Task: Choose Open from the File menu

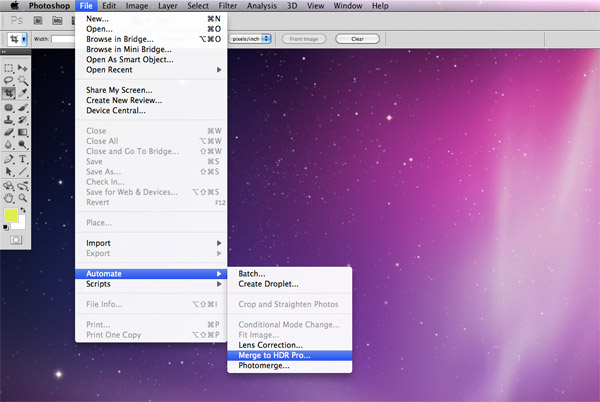Action: pyautogui.click(x=151, y=29)
